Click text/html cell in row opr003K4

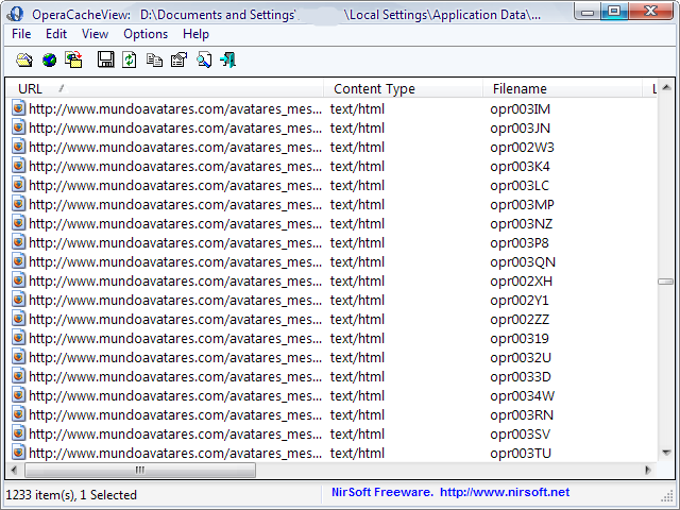[x=357, y=166]
